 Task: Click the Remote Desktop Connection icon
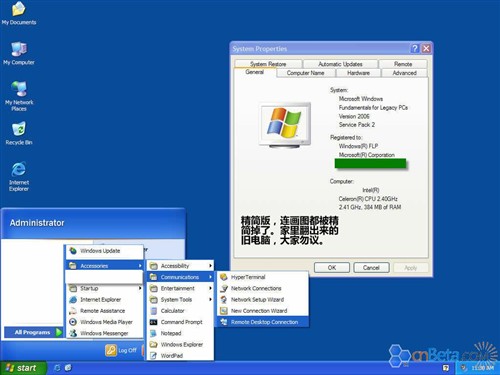224,322
